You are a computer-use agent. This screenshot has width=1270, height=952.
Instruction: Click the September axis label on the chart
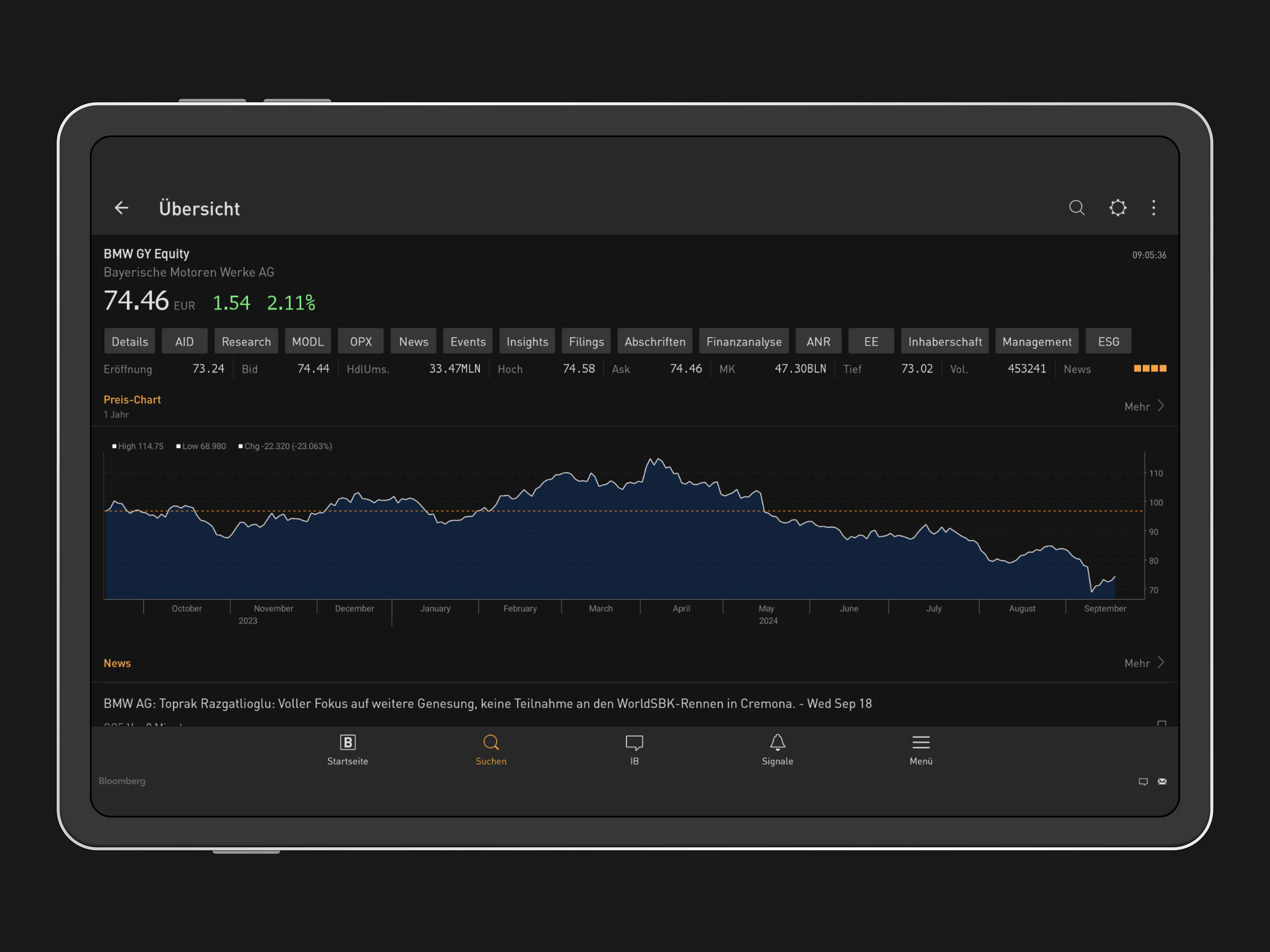[x=1105, y=608]
